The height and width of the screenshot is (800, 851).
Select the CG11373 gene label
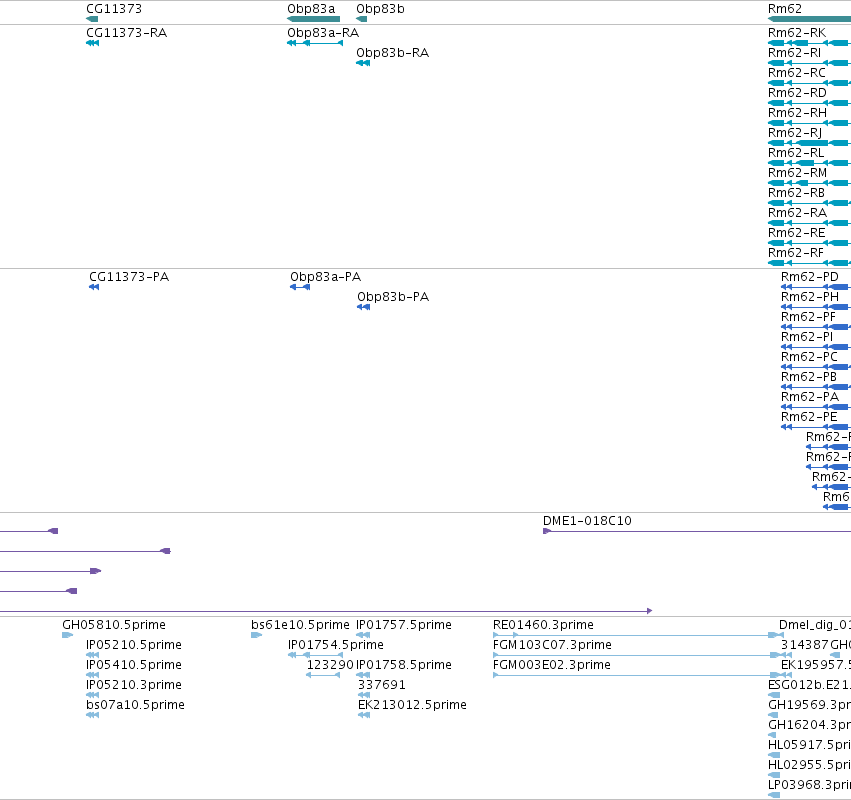[x=114, y=9]
